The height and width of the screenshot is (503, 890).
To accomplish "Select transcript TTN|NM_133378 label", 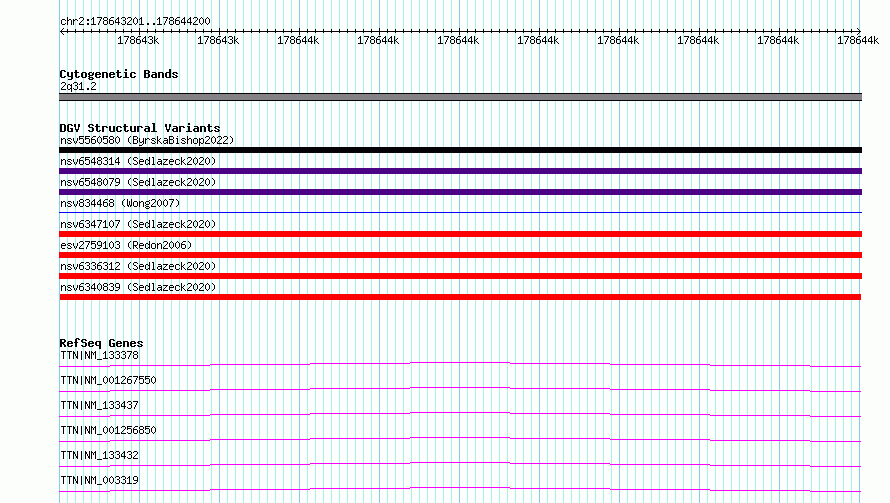I will click(99, 355).
